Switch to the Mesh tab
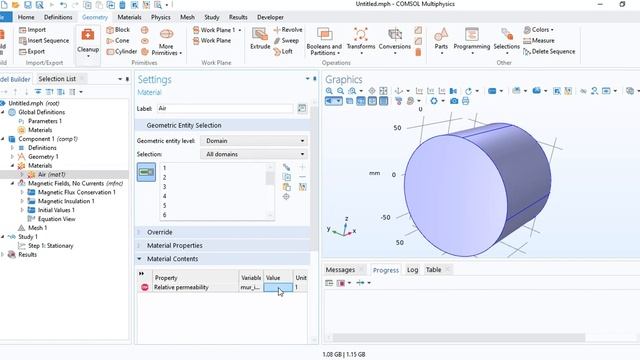 (x=187, y=17)
